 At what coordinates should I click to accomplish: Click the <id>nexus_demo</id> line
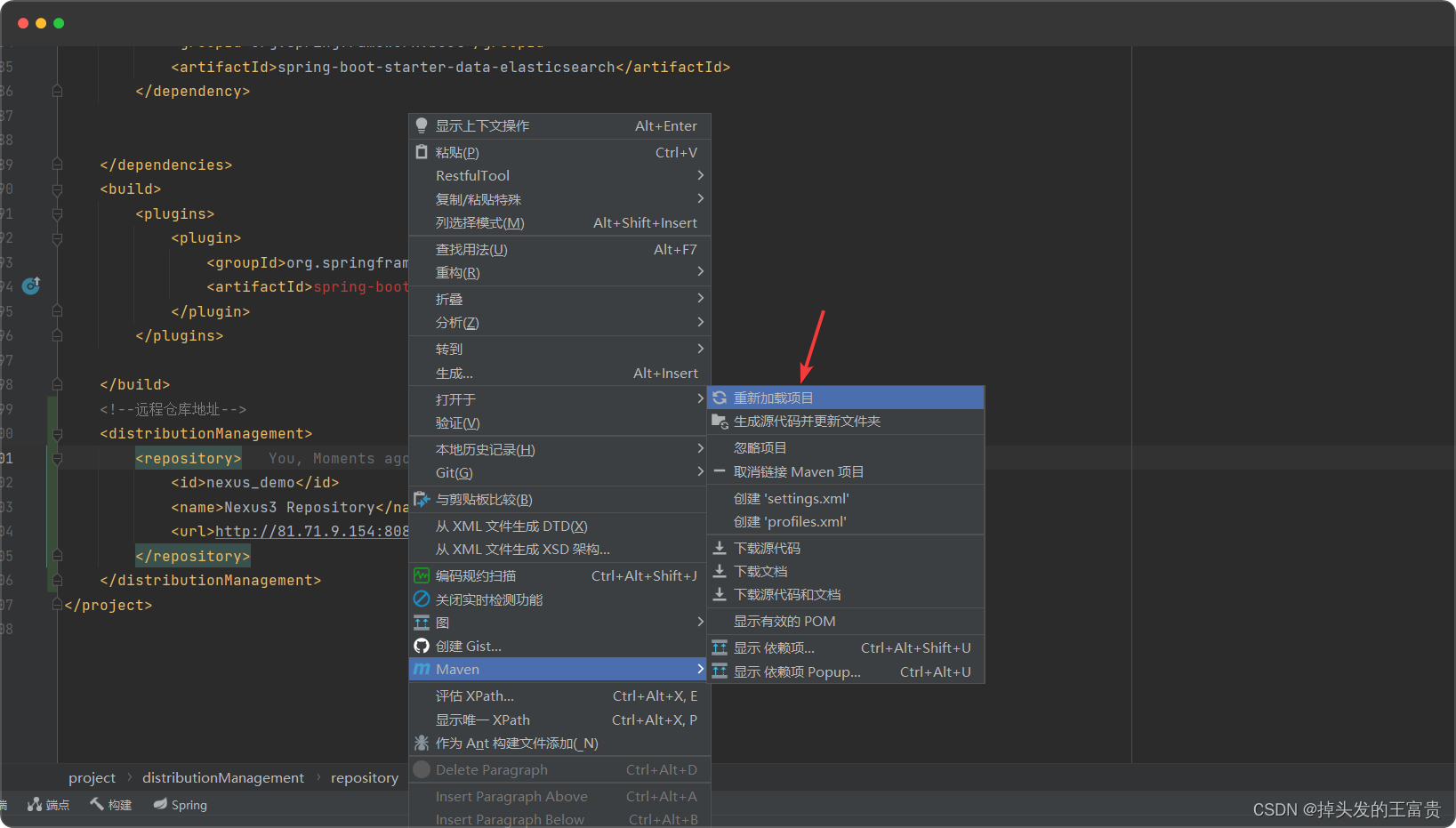point(255,482)
